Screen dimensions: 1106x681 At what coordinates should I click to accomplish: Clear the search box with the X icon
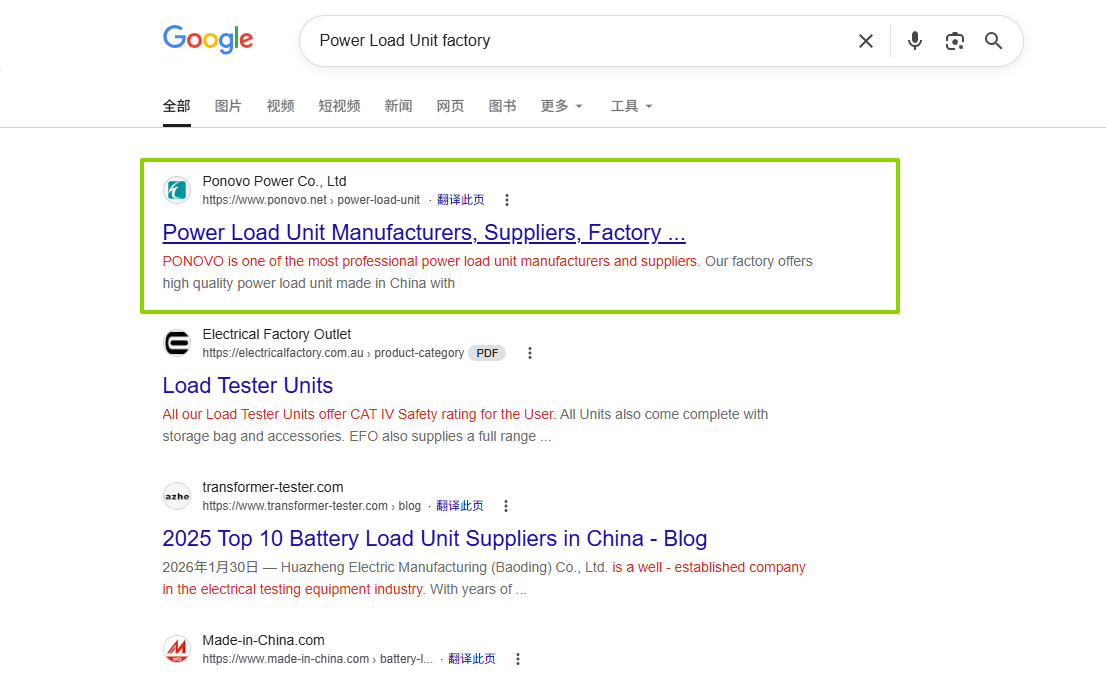click(x=865, y=41)
